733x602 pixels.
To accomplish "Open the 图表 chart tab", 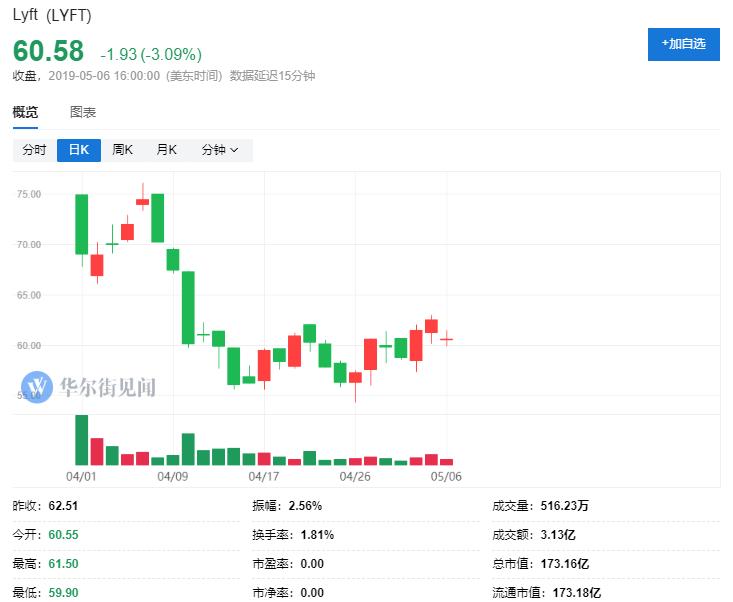I will pyautogui.click(x=83, y=112).
